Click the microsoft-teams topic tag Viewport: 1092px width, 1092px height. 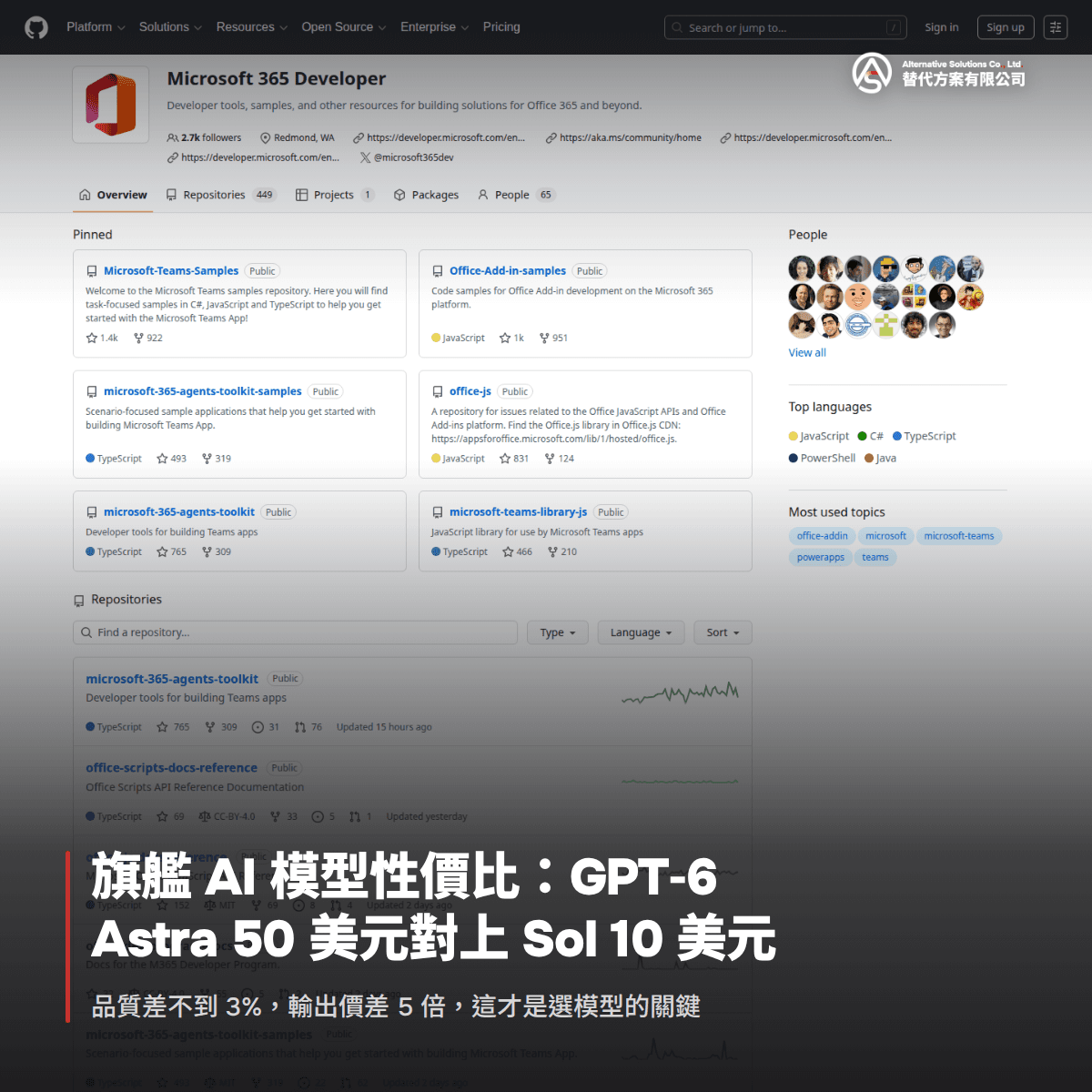959,536
